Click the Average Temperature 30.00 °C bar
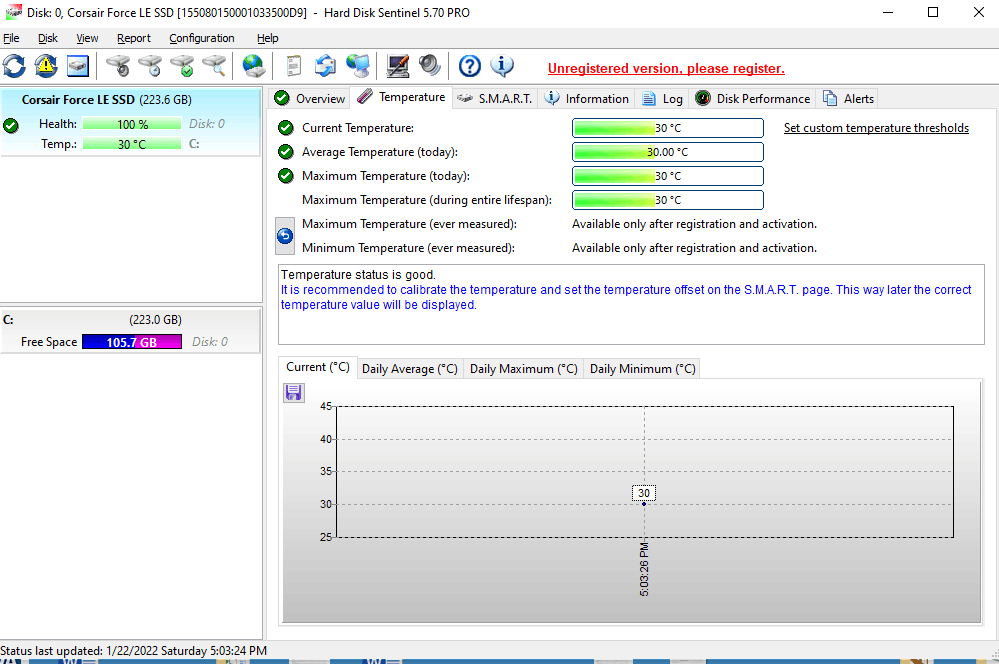999x664 pixels. point(668,152)
